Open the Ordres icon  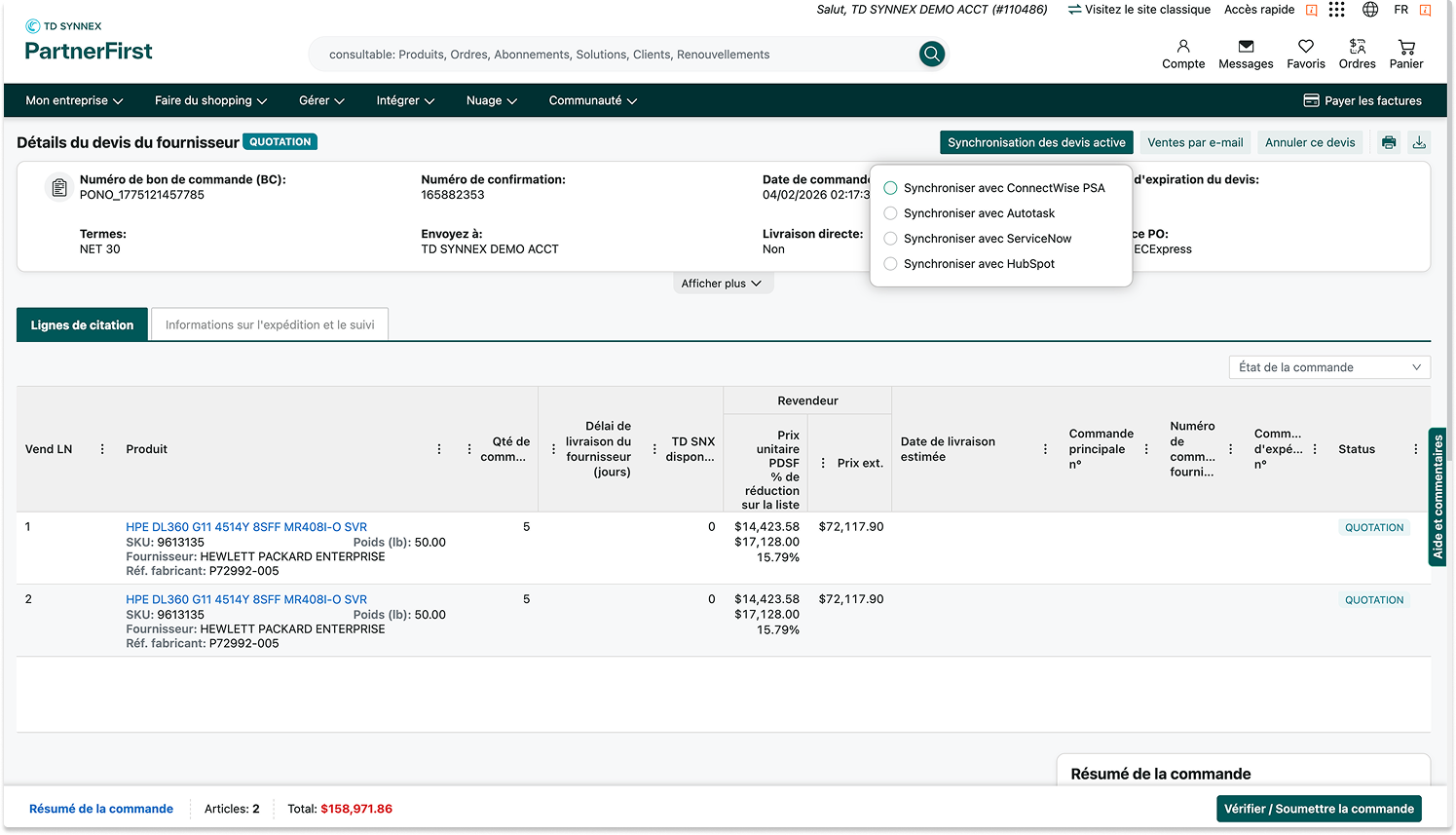click(x=1358, y=46)
